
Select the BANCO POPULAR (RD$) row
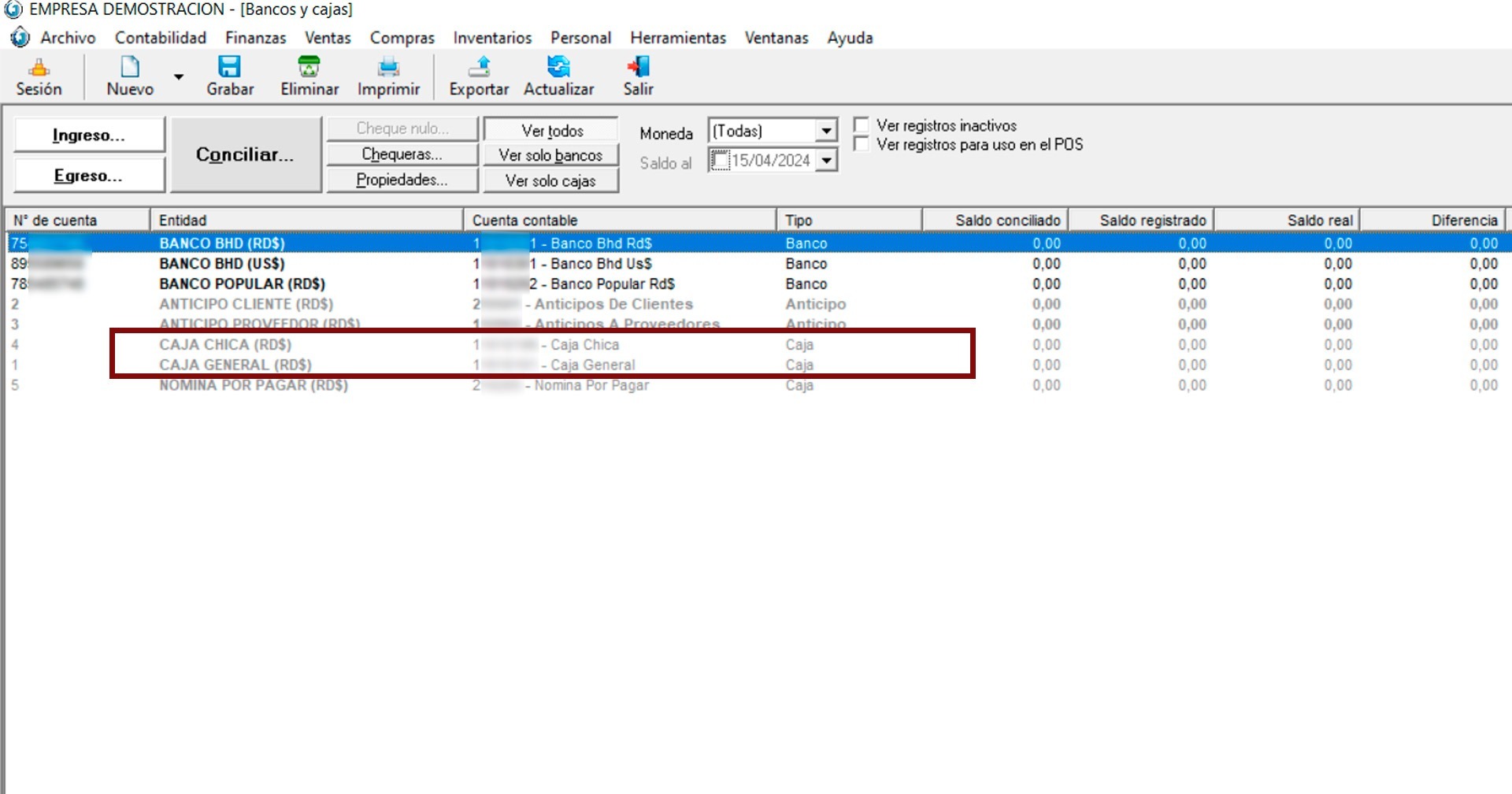[x=242, y=284]
